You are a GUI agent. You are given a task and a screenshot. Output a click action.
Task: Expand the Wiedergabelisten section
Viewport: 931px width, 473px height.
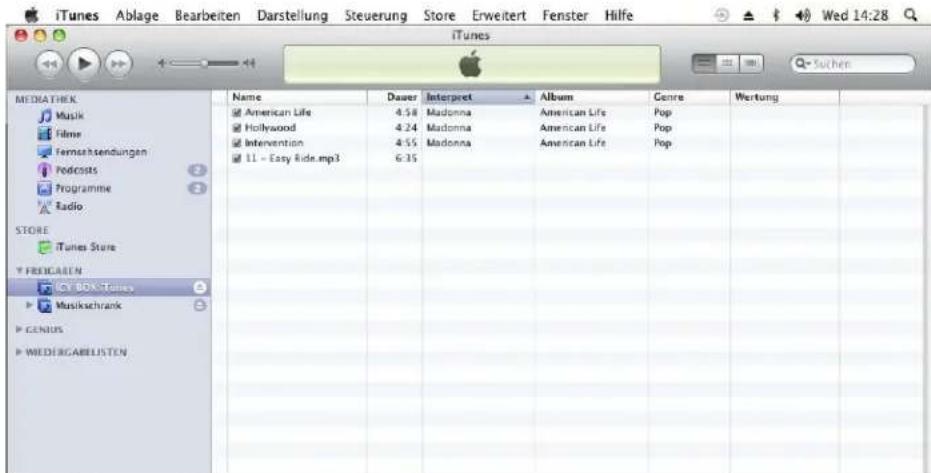coord(19,352)
